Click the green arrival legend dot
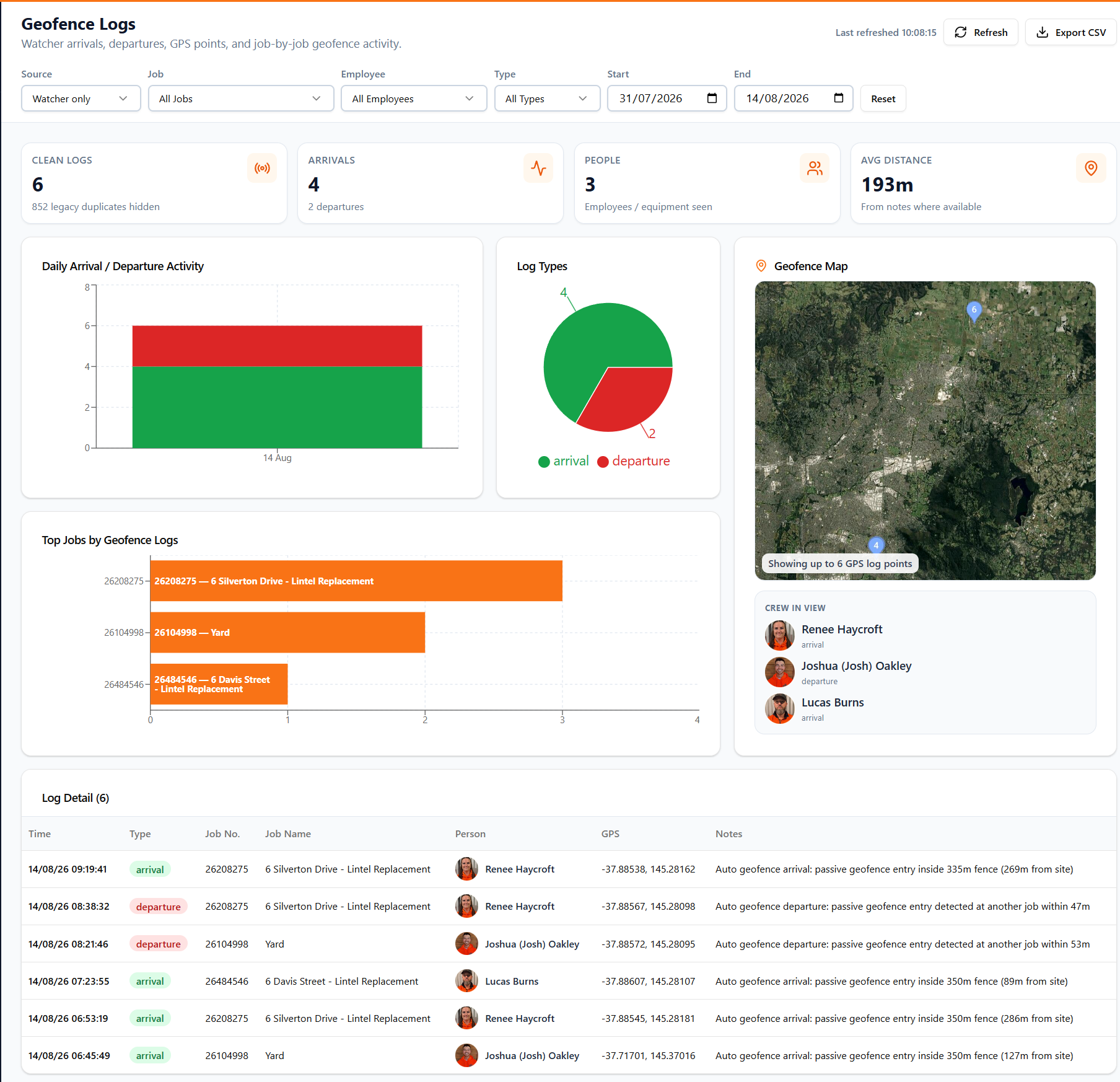The image size is (1120, 1082). click(544, 462)
